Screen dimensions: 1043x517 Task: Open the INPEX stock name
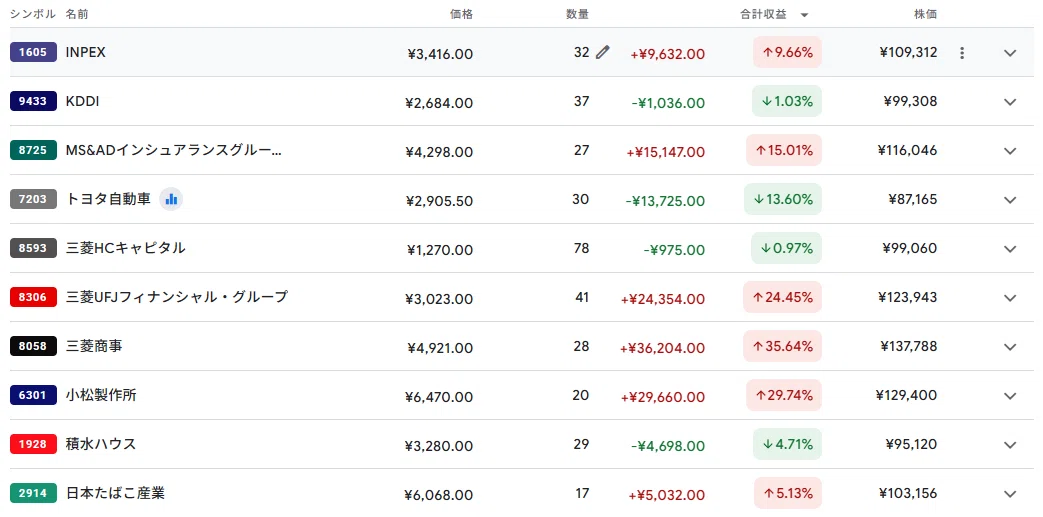[x=86, y=52]
